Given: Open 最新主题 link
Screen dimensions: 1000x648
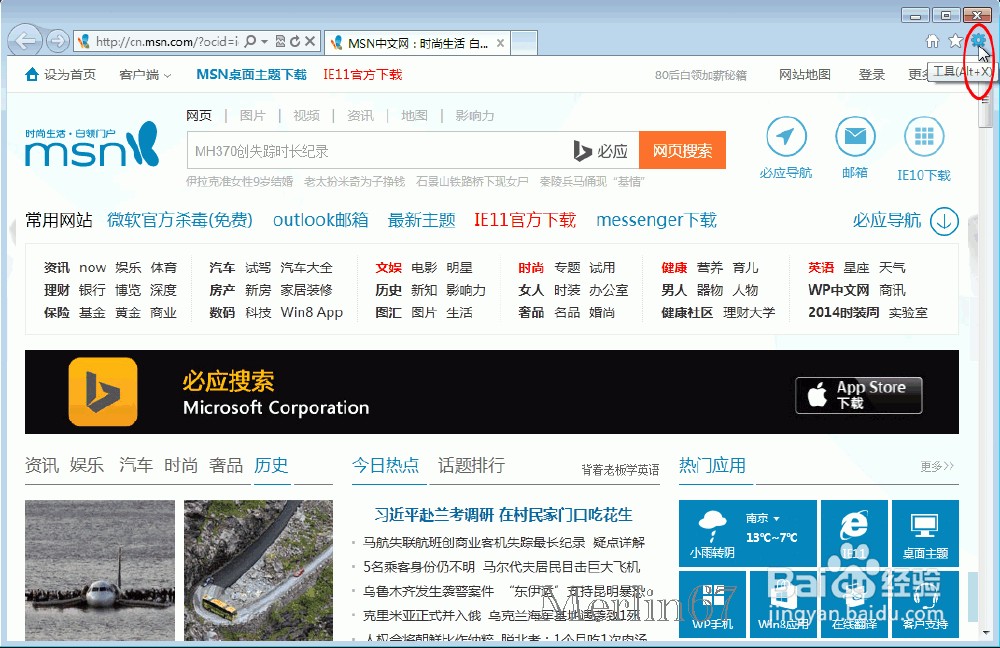Looking at the screenshot, I should point(422,220).
